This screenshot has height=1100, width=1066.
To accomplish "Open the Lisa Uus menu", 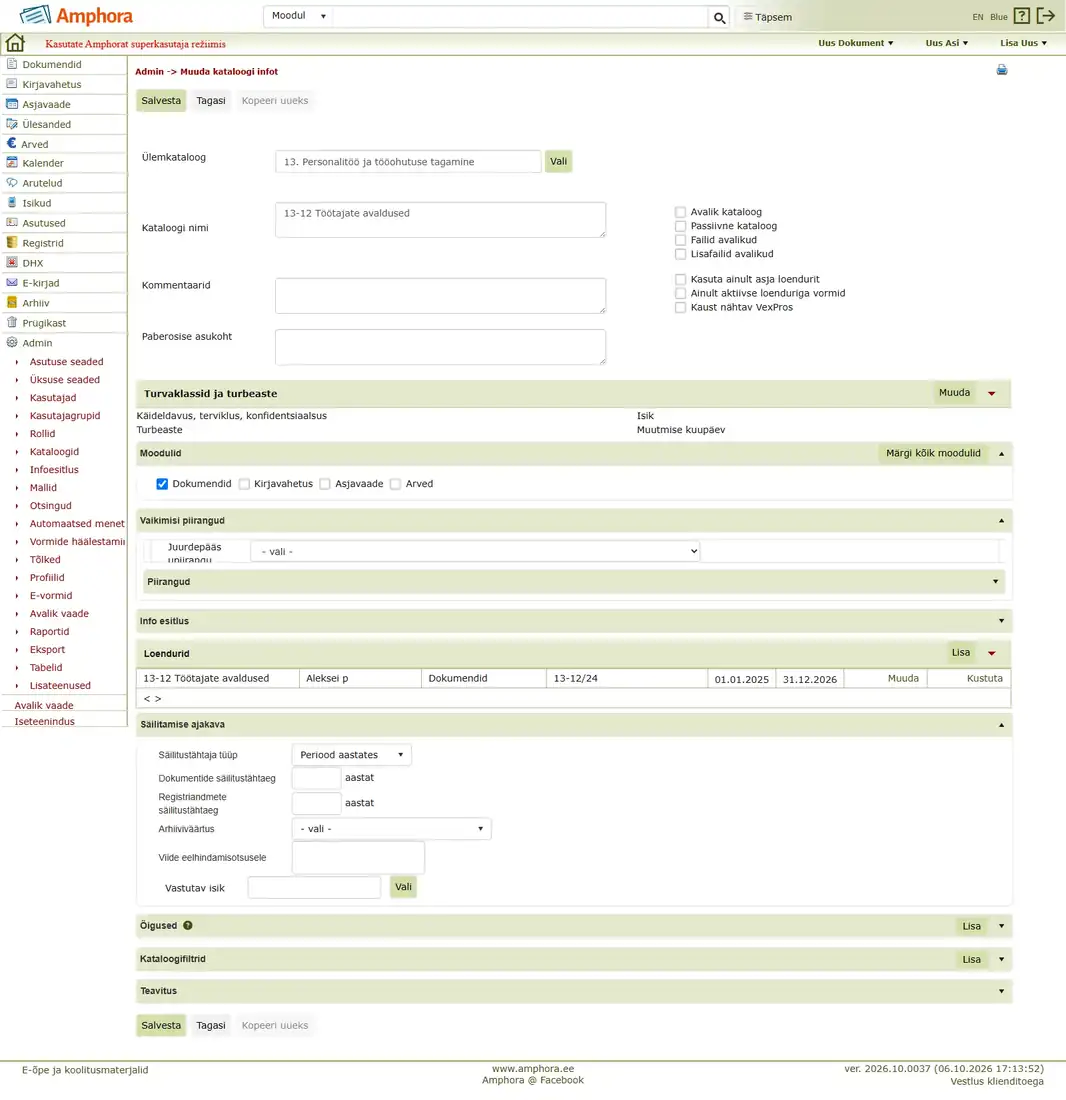I will 1023,43.
